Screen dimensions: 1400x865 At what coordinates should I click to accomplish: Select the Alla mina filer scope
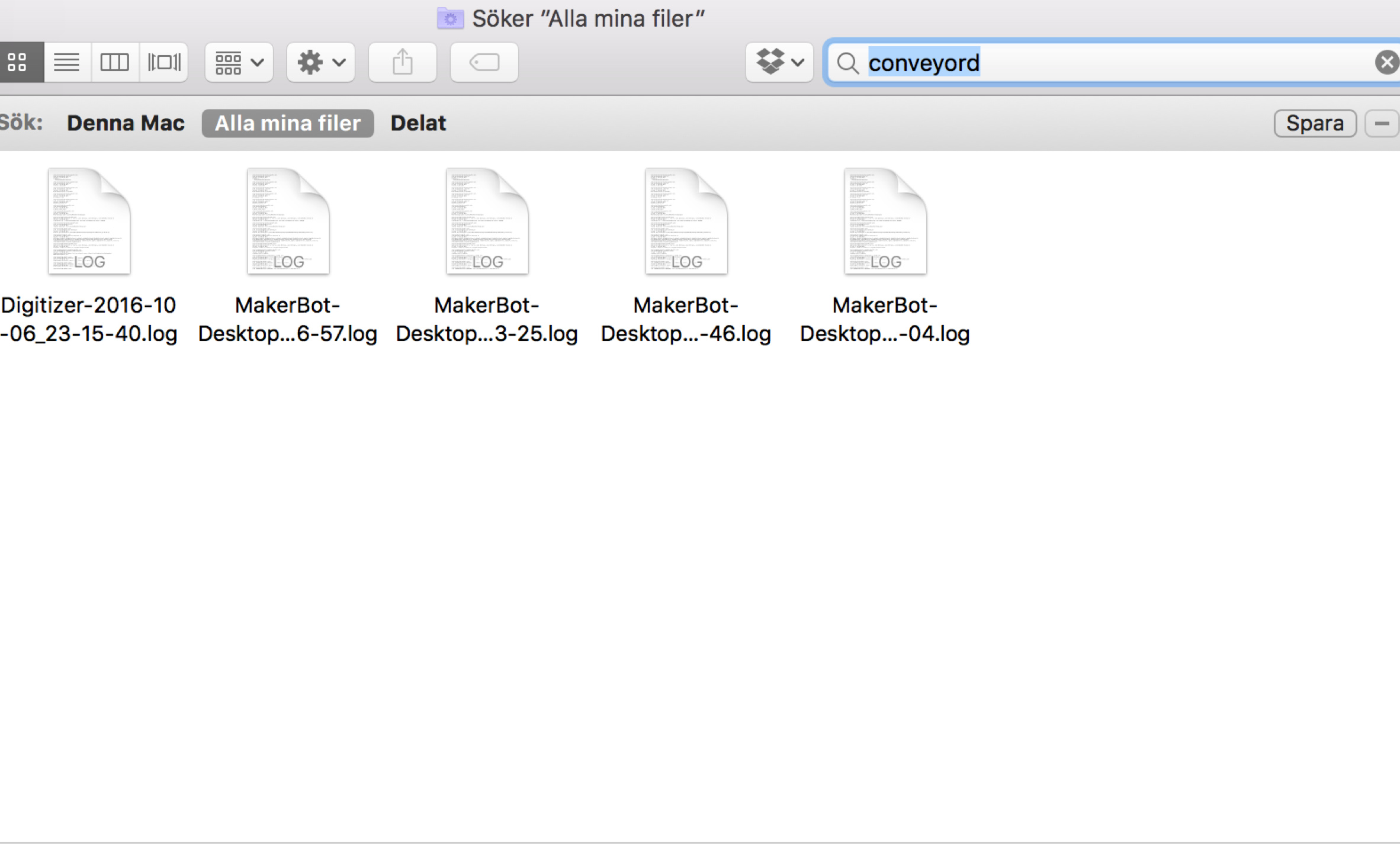[288, 123]
